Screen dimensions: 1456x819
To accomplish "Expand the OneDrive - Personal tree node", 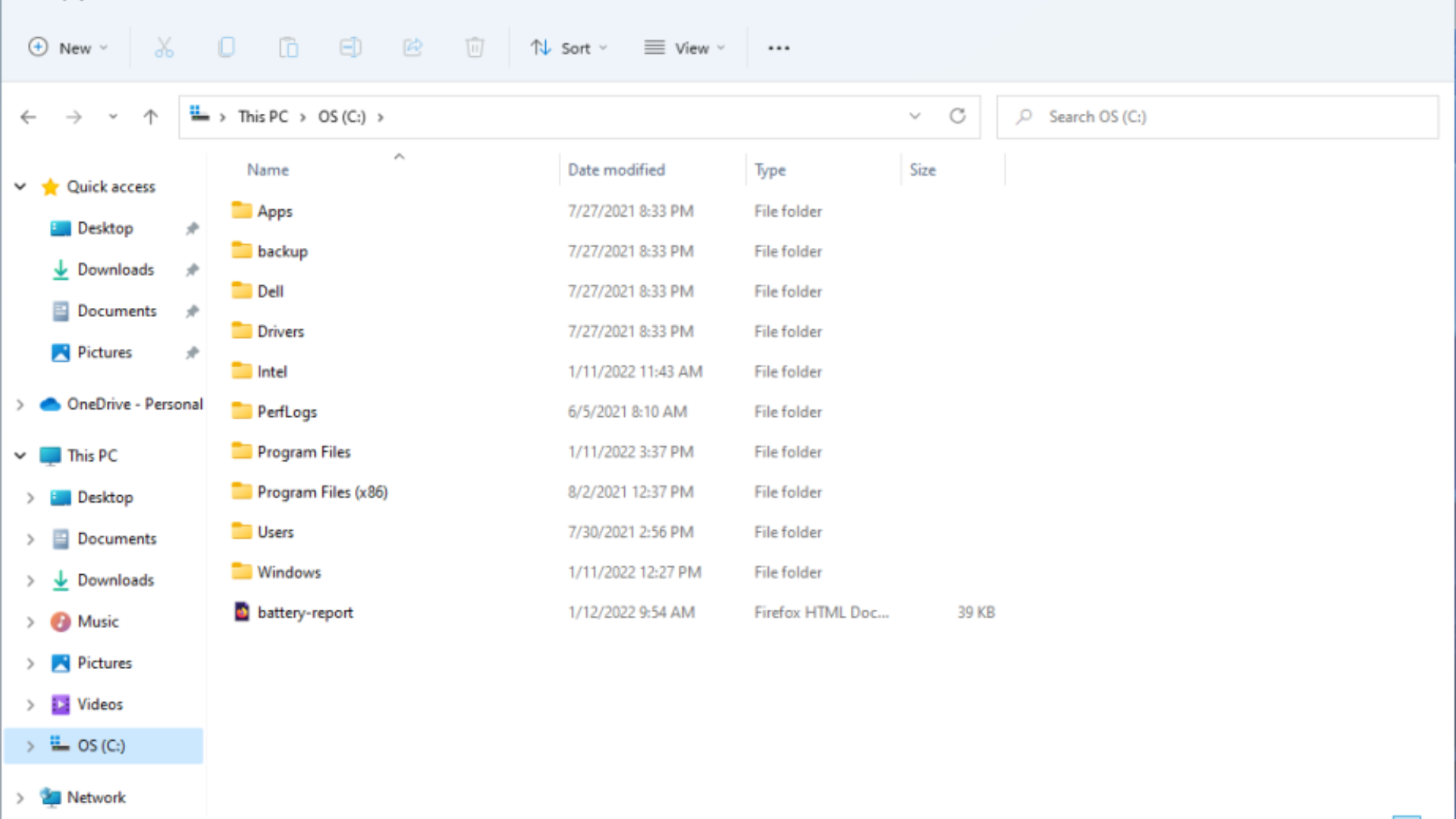I will coord(20,405).
